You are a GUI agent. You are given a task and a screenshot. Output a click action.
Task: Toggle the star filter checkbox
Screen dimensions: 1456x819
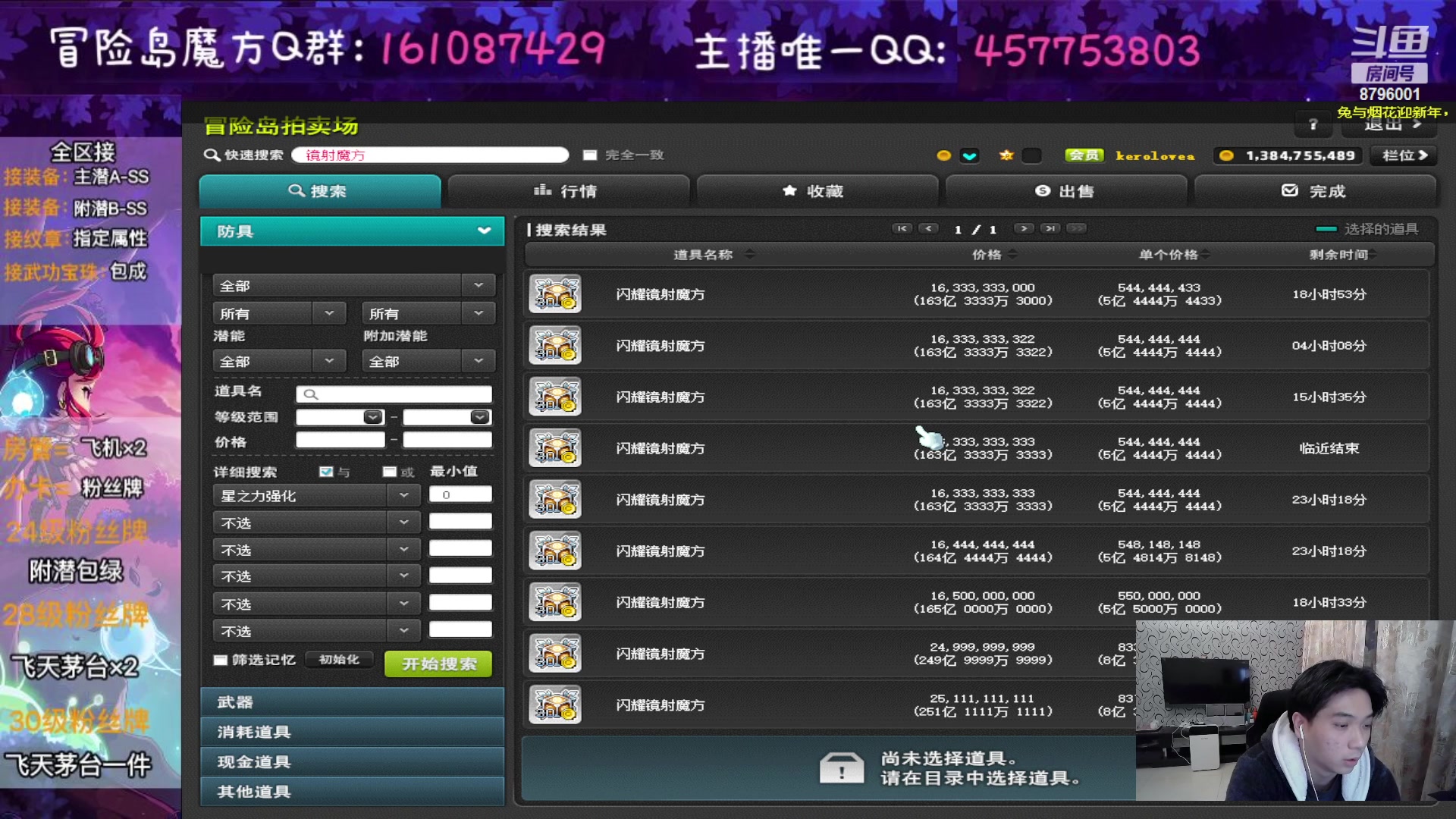point(1031,155)
